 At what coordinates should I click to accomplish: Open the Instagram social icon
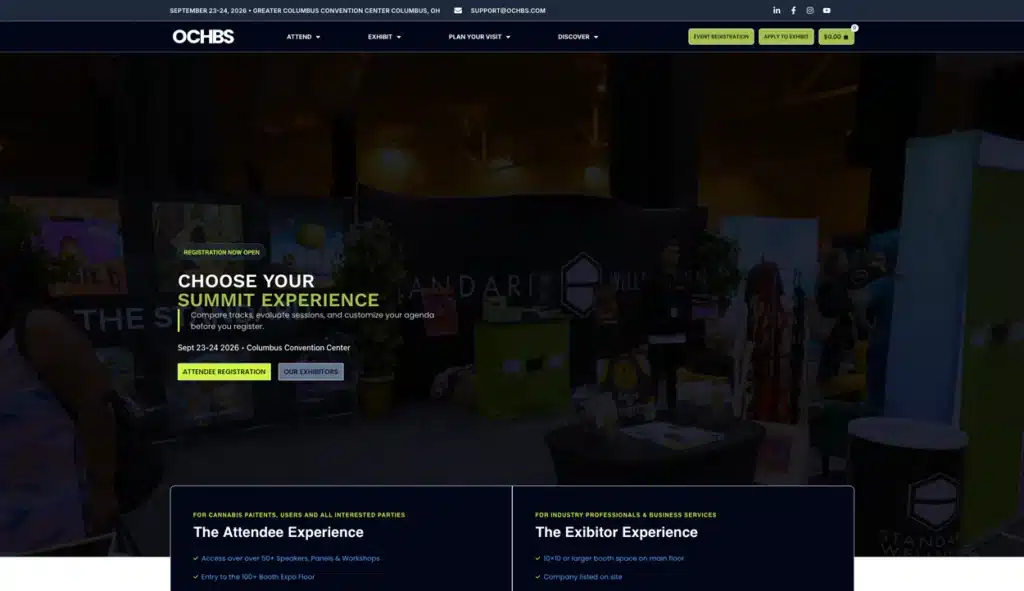[810, 10]
